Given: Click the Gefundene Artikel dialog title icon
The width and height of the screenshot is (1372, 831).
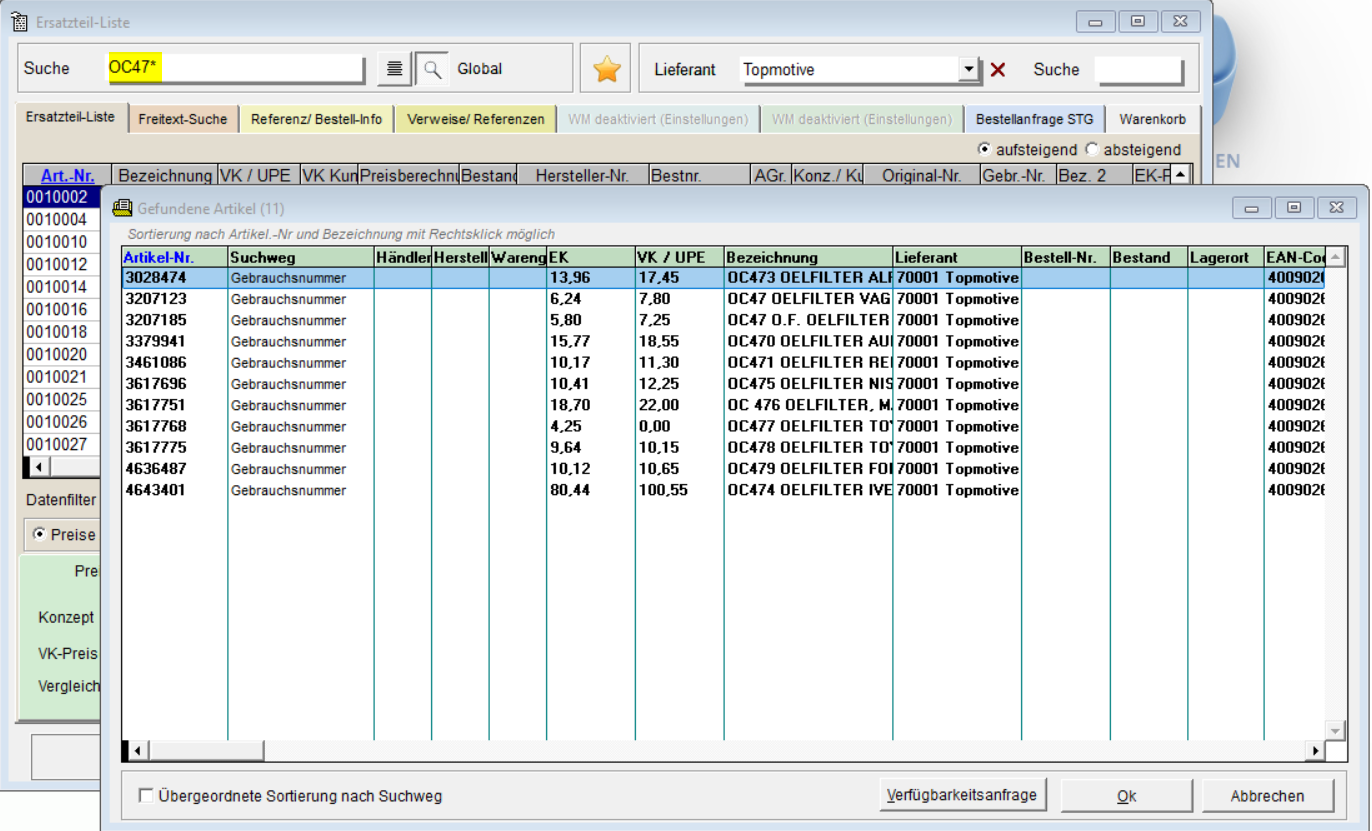Looking at the screenshot, I should tap(122, 207).
